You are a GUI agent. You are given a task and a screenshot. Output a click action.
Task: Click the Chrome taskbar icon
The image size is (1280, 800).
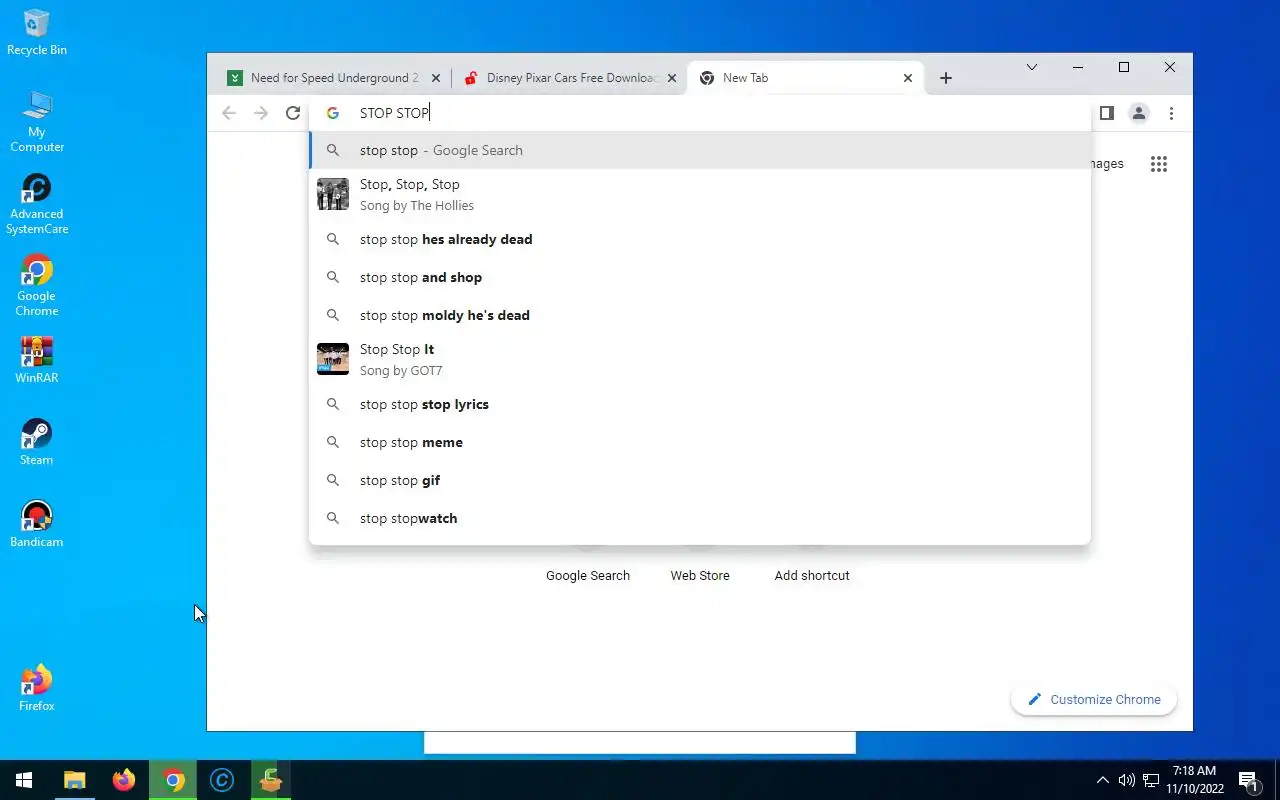pos(174,780)
